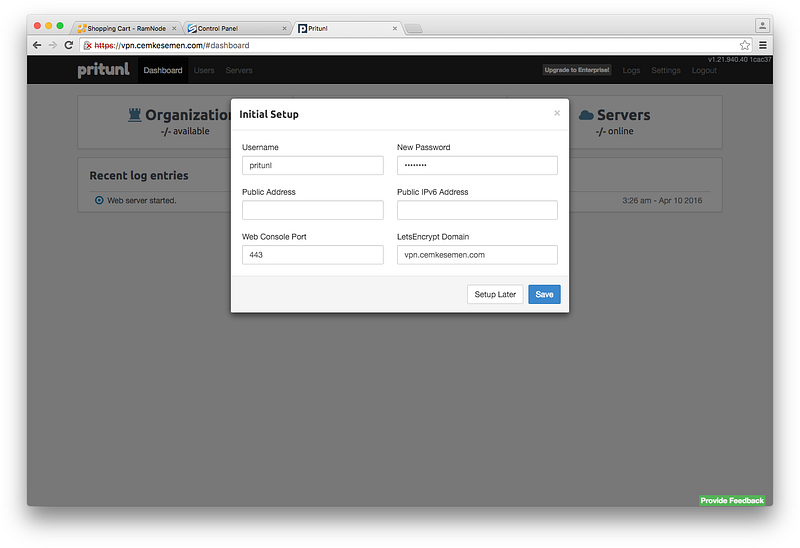800x548 pixels.
Task: Click the insecure HTTPS lock warning icon
Action: click(x=87, y=45)
